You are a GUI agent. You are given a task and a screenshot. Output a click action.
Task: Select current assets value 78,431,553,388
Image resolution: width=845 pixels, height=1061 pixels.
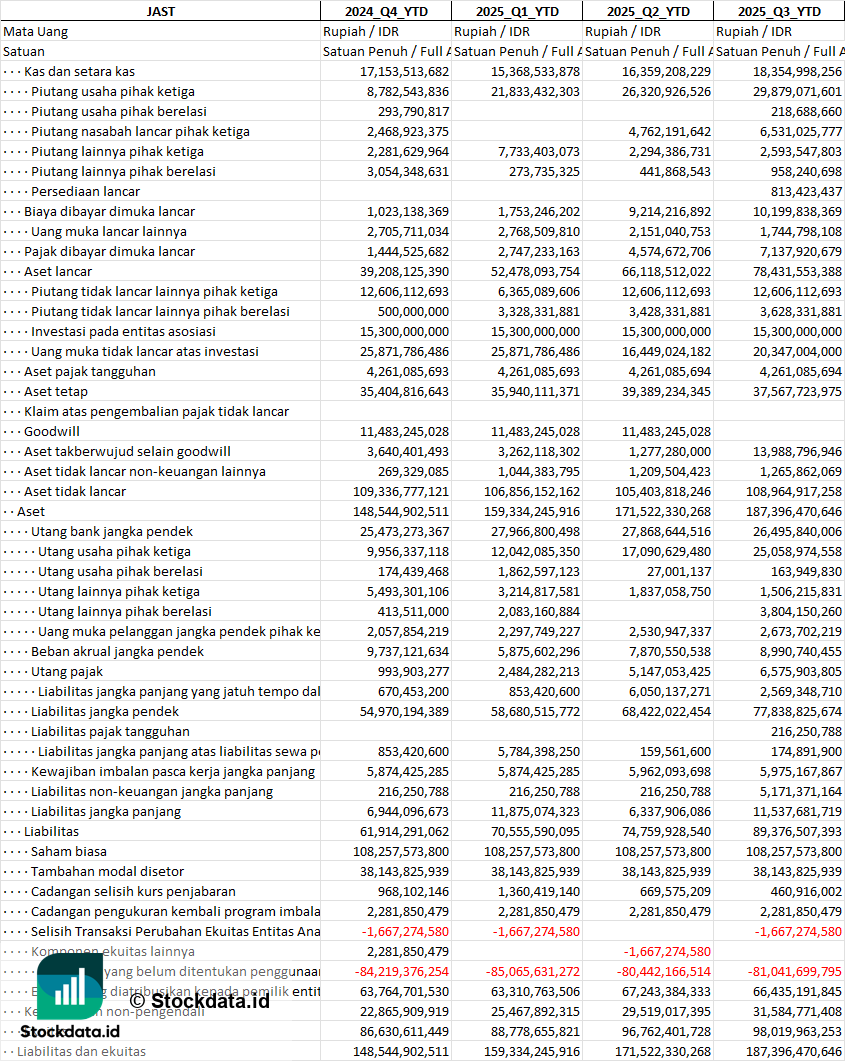(798, 271)
